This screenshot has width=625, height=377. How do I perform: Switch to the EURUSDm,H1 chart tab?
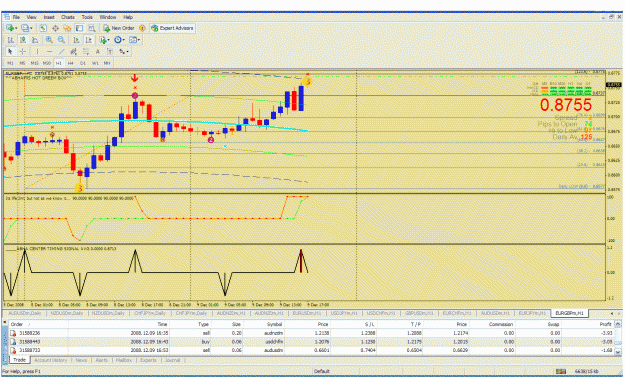coord(307,314)
